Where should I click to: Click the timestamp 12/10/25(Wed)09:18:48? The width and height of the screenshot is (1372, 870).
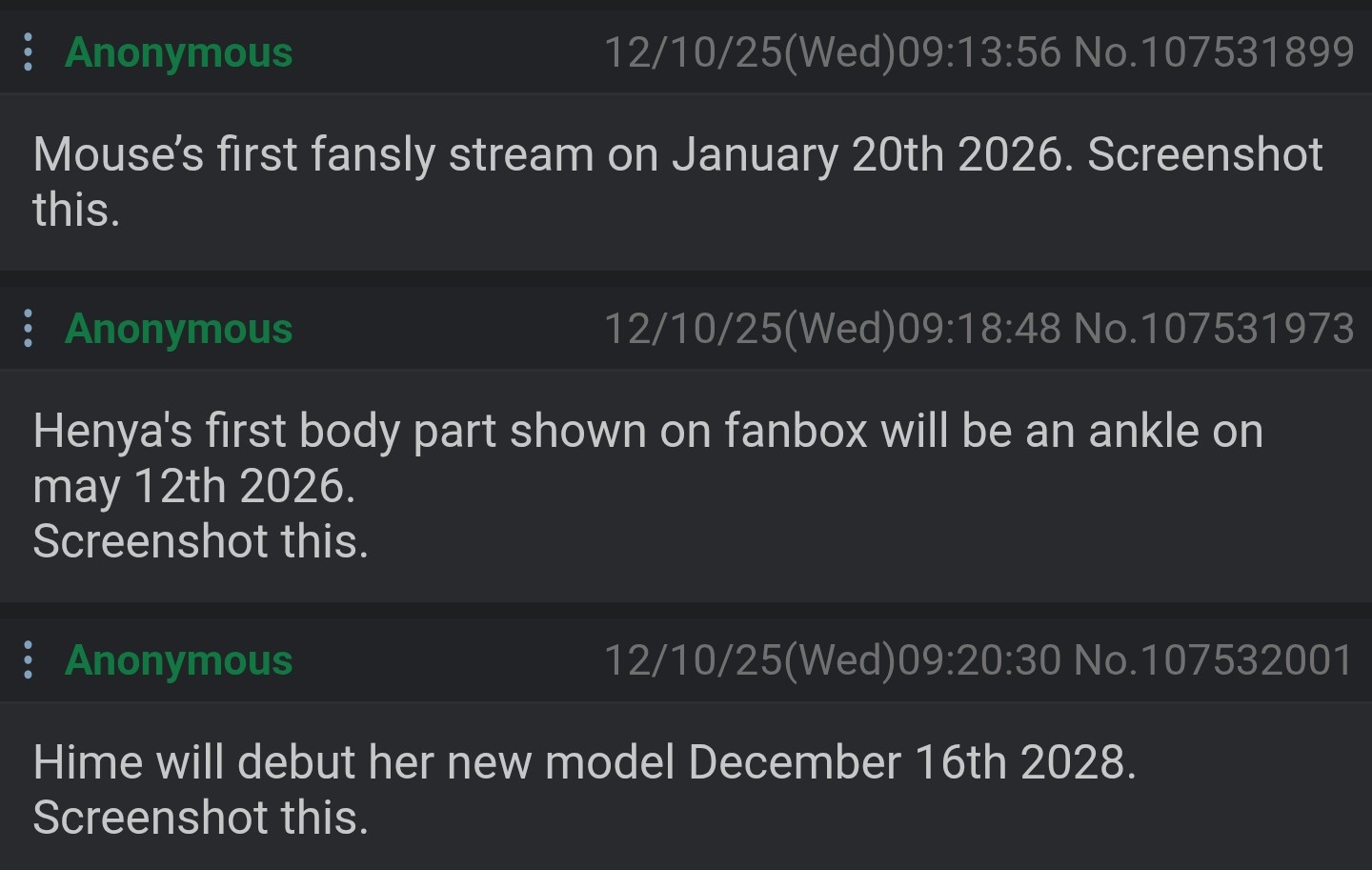click(833, 328)
